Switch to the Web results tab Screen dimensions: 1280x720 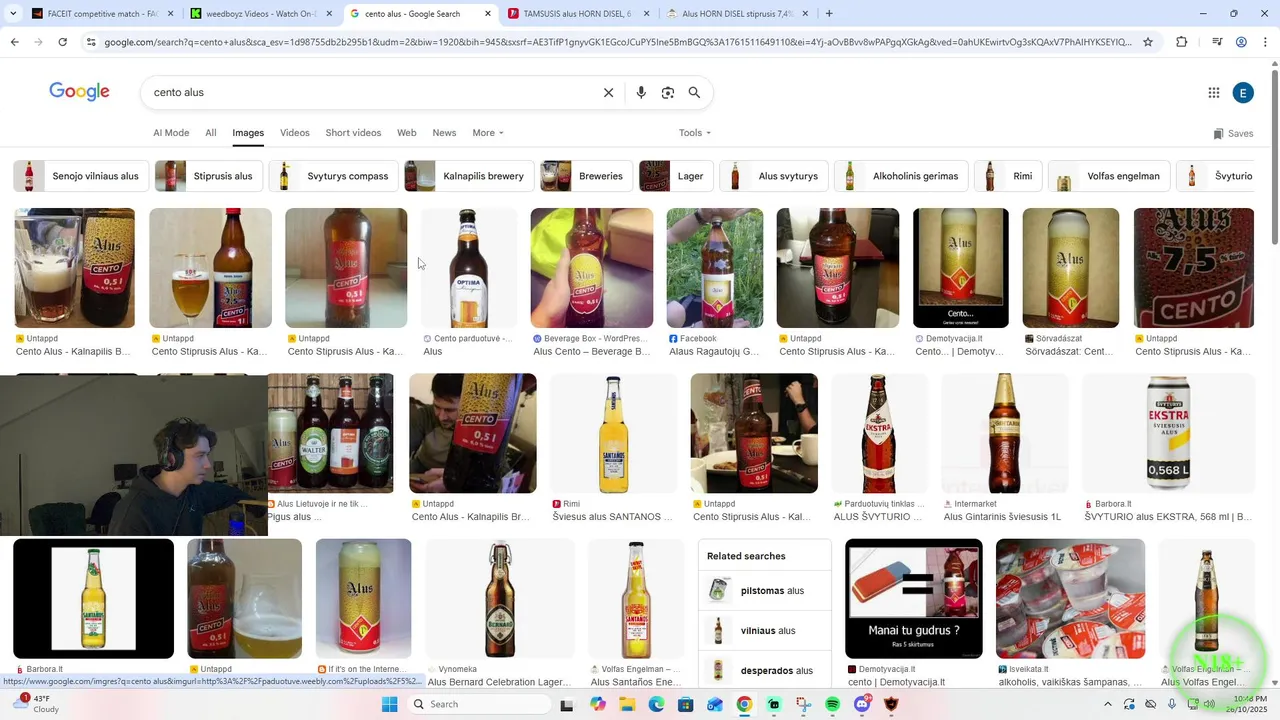[x=407, y=133]
